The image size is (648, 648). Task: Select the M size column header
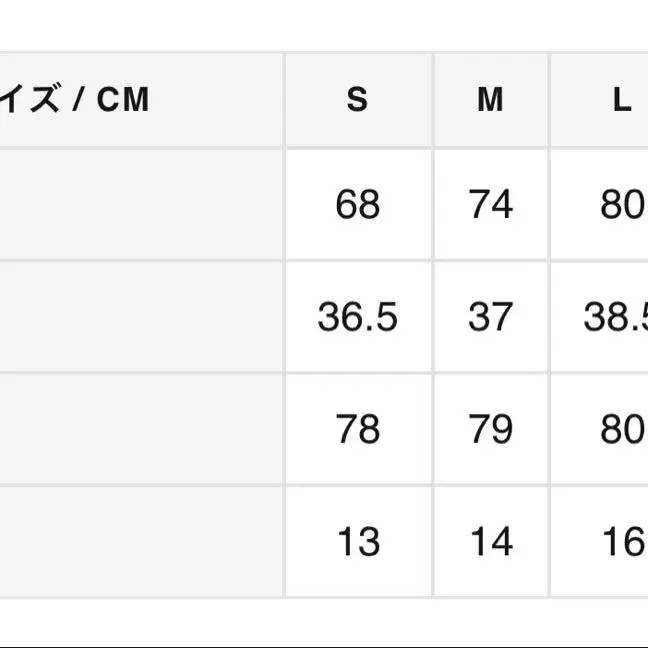490,100
